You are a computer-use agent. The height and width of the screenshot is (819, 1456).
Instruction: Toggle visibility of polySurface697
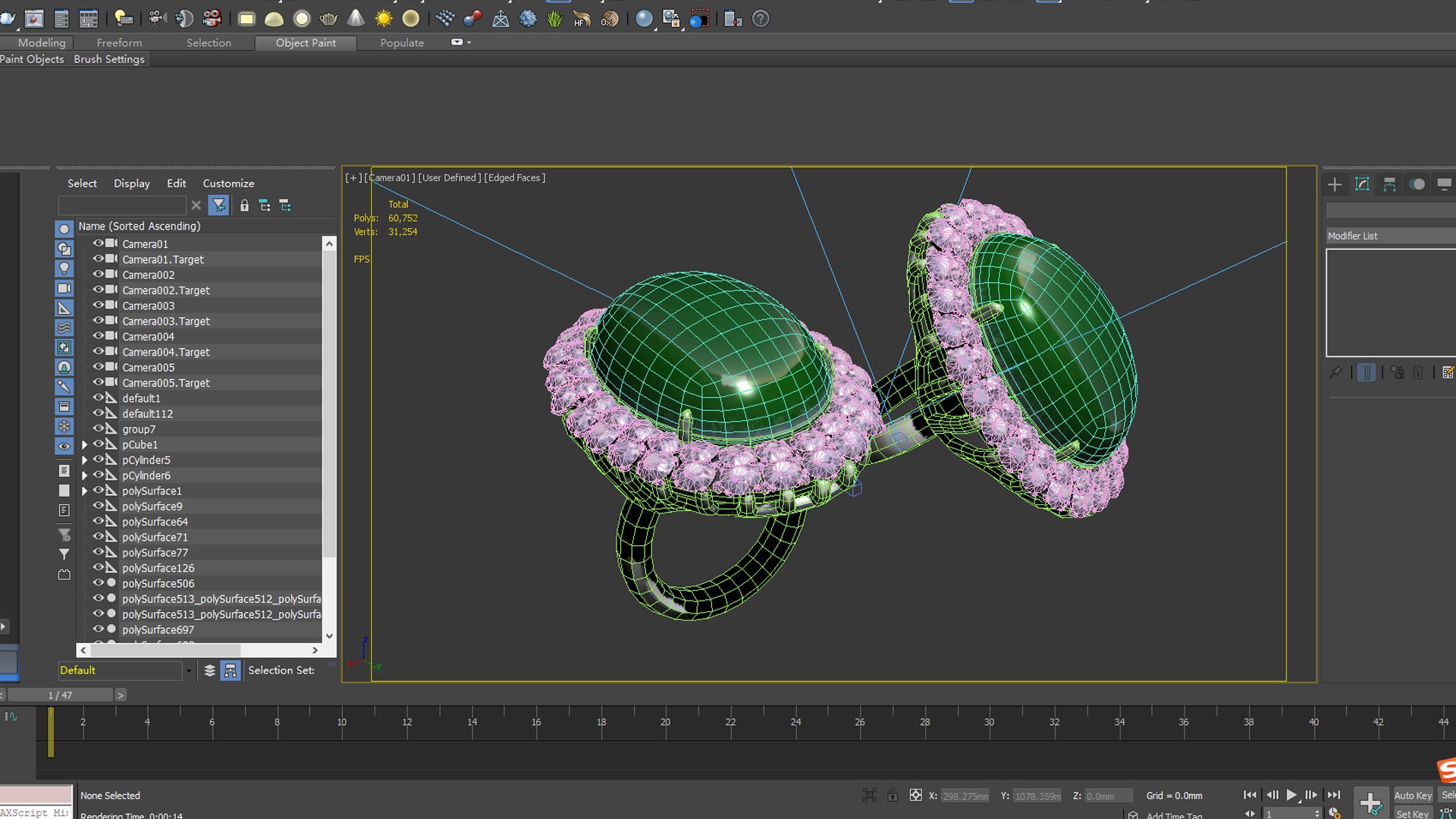tap(98, 629)
